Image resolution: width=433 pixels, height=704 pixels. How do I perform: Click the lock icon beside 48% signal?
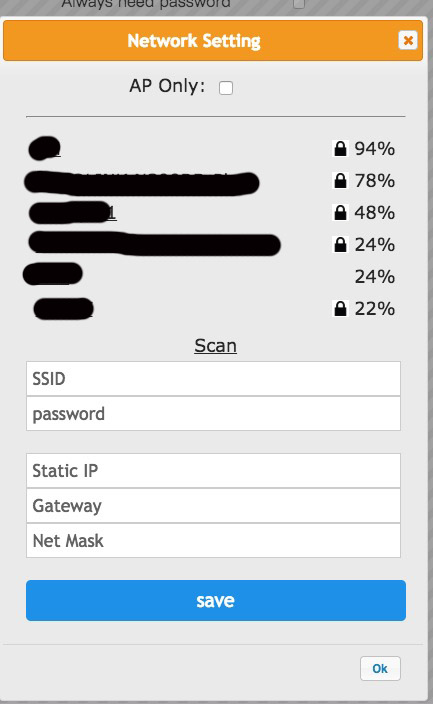click(340, 212)
